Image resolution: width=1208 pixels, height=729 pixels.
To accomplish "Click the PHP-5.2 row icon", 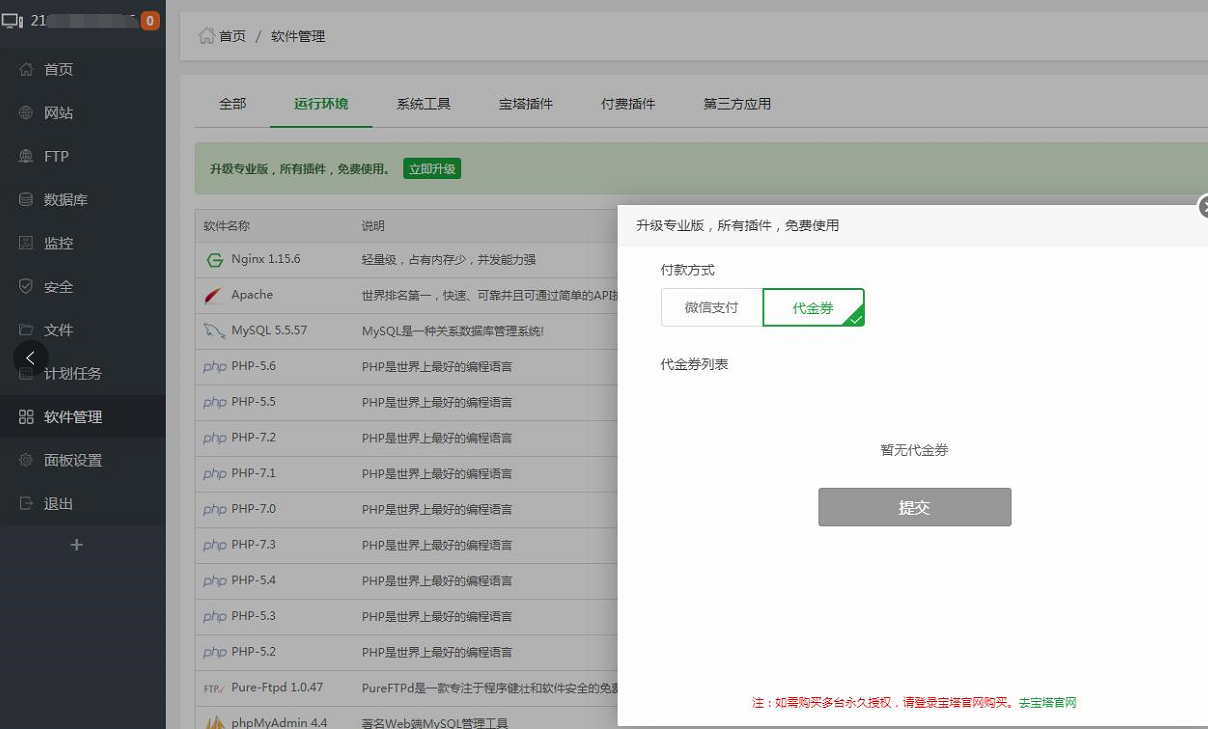I will pos(215,652).
